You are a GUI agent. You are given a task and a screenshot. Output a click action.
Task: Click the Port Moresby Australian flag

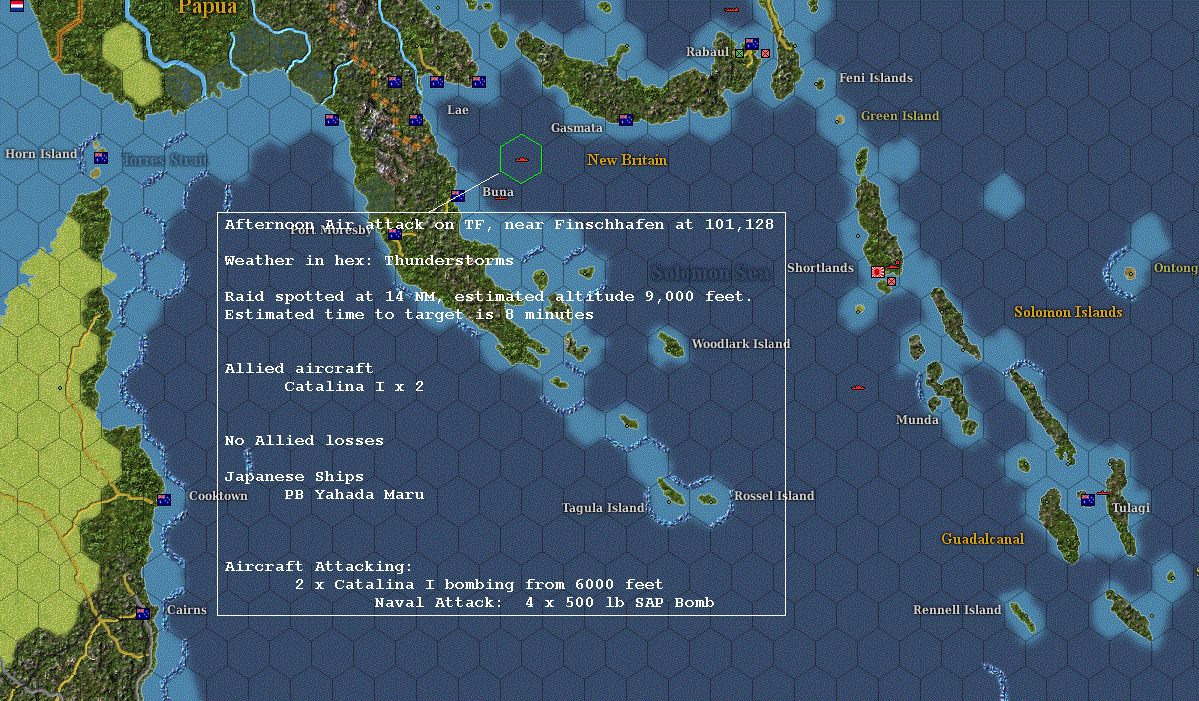point(395,235)
